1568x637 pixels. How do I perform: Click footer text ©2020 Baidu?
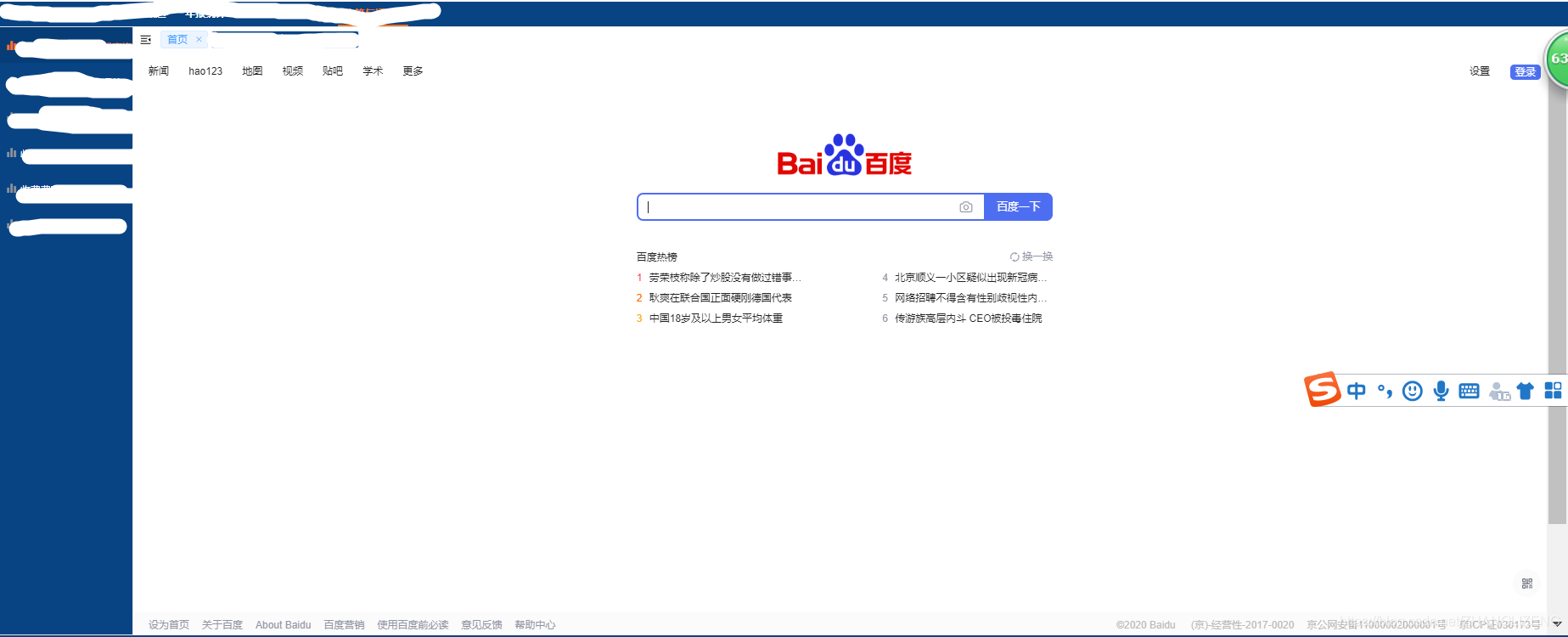1145,625
